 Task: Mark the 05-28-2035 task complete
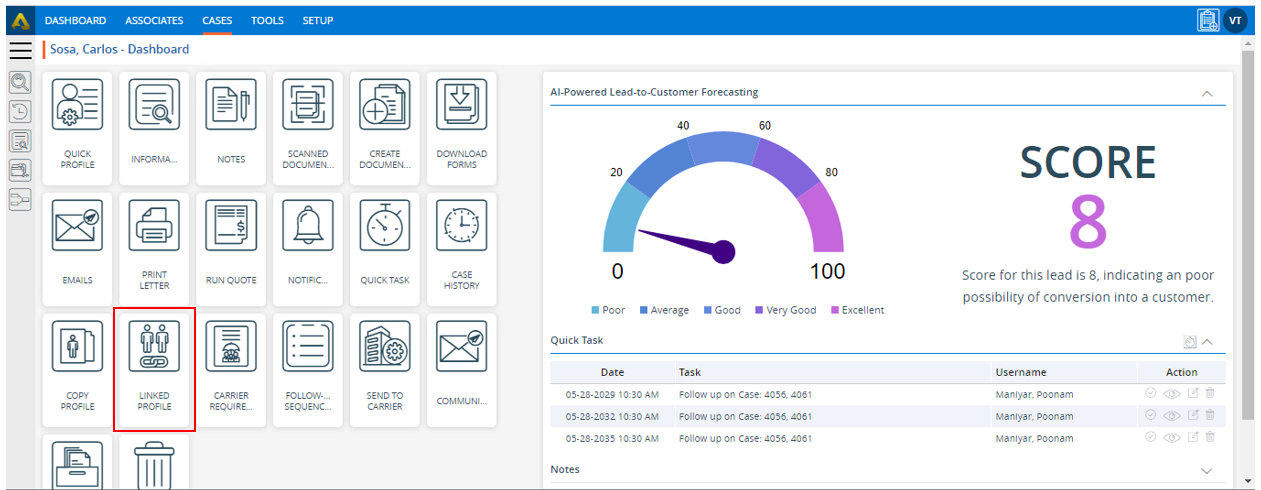(1151, 437)
